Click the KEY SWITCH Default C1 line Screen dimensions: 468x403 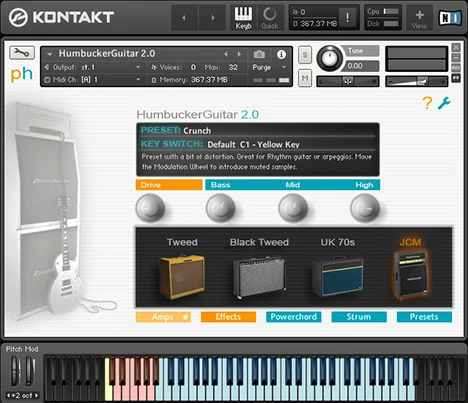pyautogui.click(x=257, y=144)
